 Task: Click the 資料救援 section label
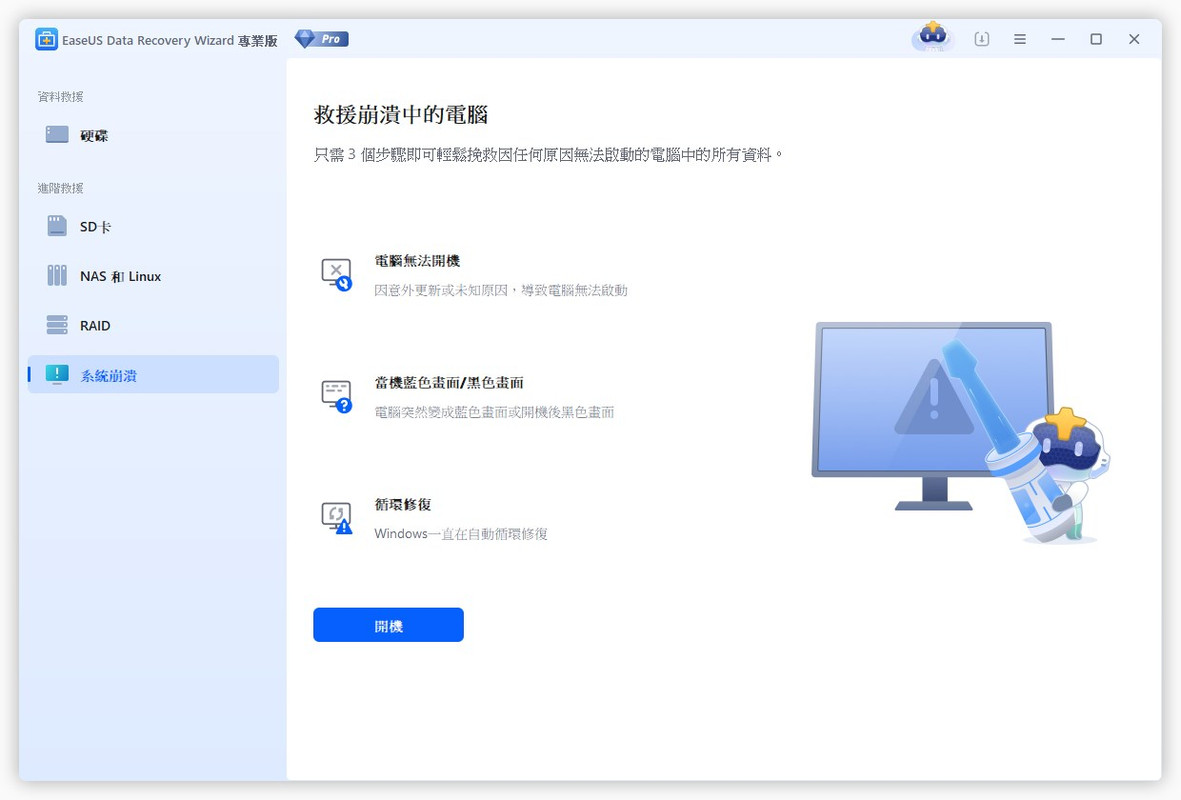click(x=60, y=96)
